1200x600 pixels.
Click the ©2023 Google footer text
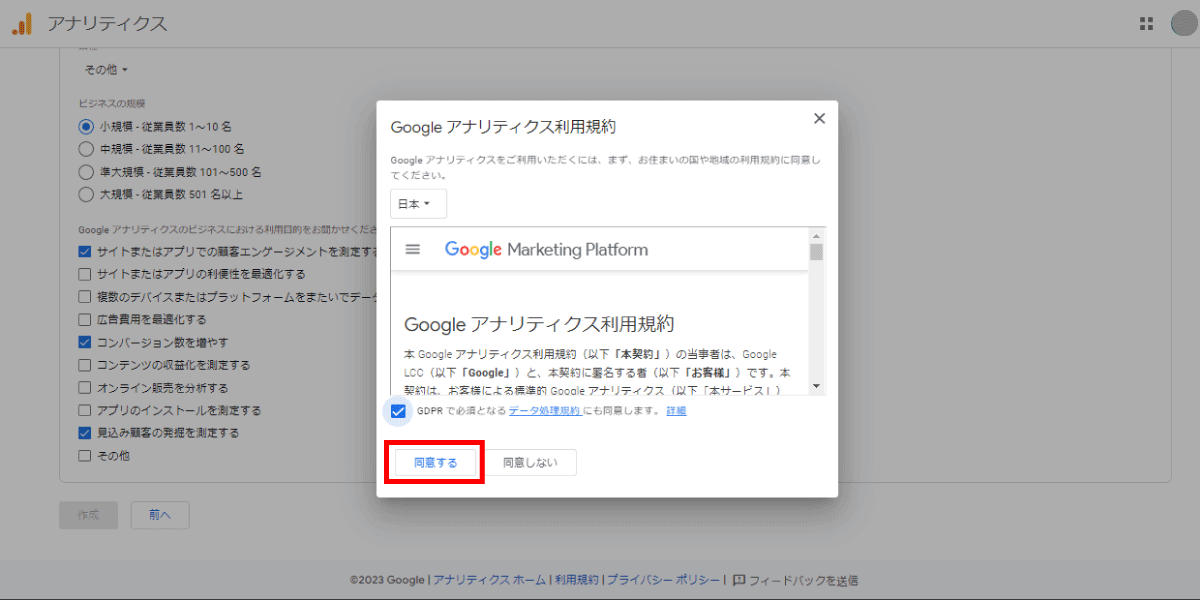[388, 580]
